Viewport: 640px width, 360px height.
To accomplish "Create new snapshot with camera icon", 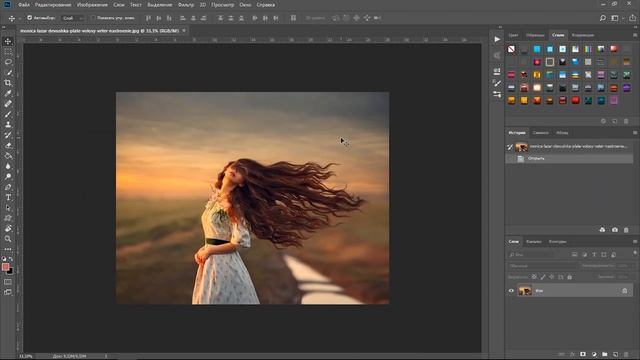I will tap(615, 230).
